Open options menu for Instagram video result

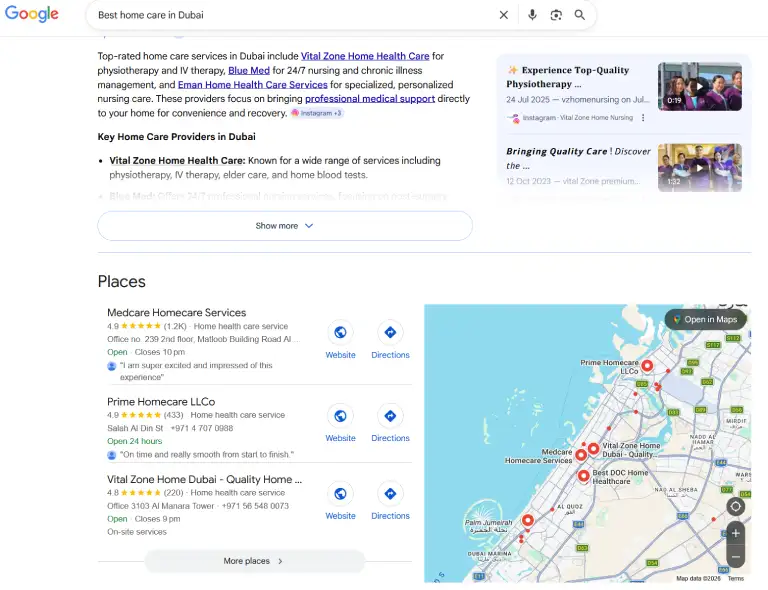click(x=643, y=118)
